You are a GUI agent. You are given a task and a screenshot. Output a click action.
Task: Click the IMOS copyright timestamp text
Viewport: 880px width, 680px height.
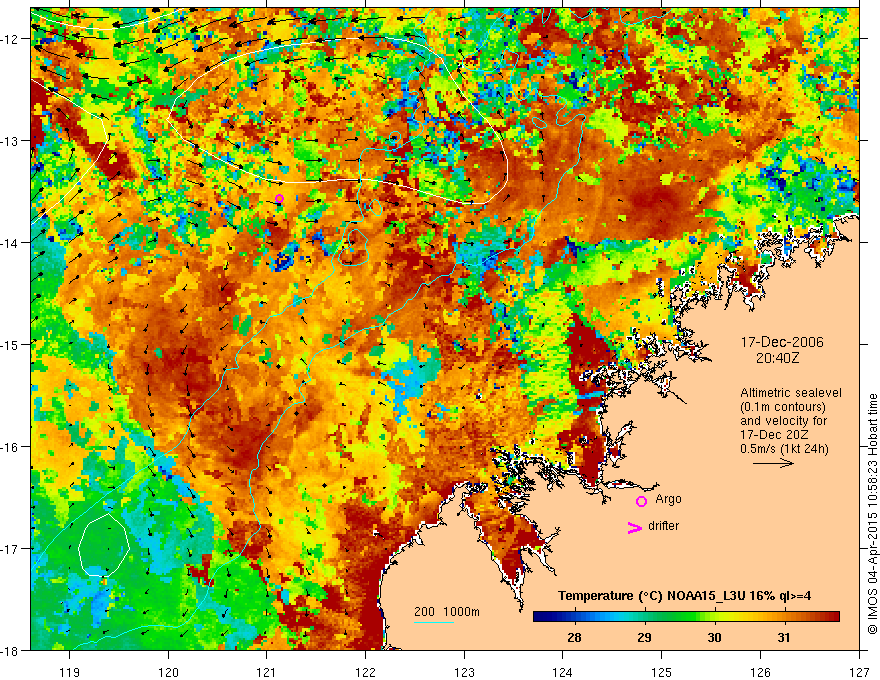tap(872, 514)
